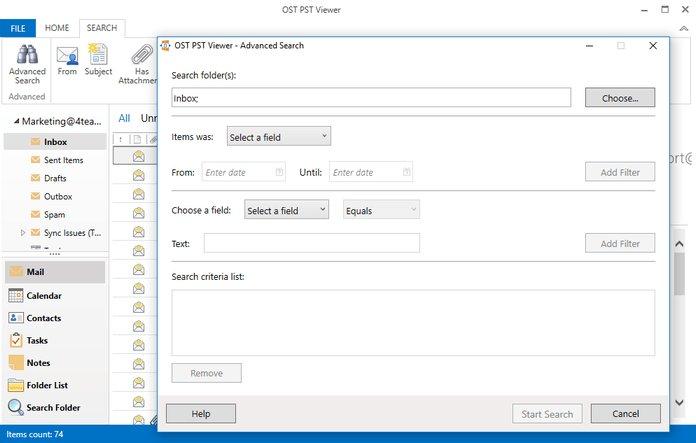Open the From date calendar picker
696x443 pixels.
tap(279, 172)
